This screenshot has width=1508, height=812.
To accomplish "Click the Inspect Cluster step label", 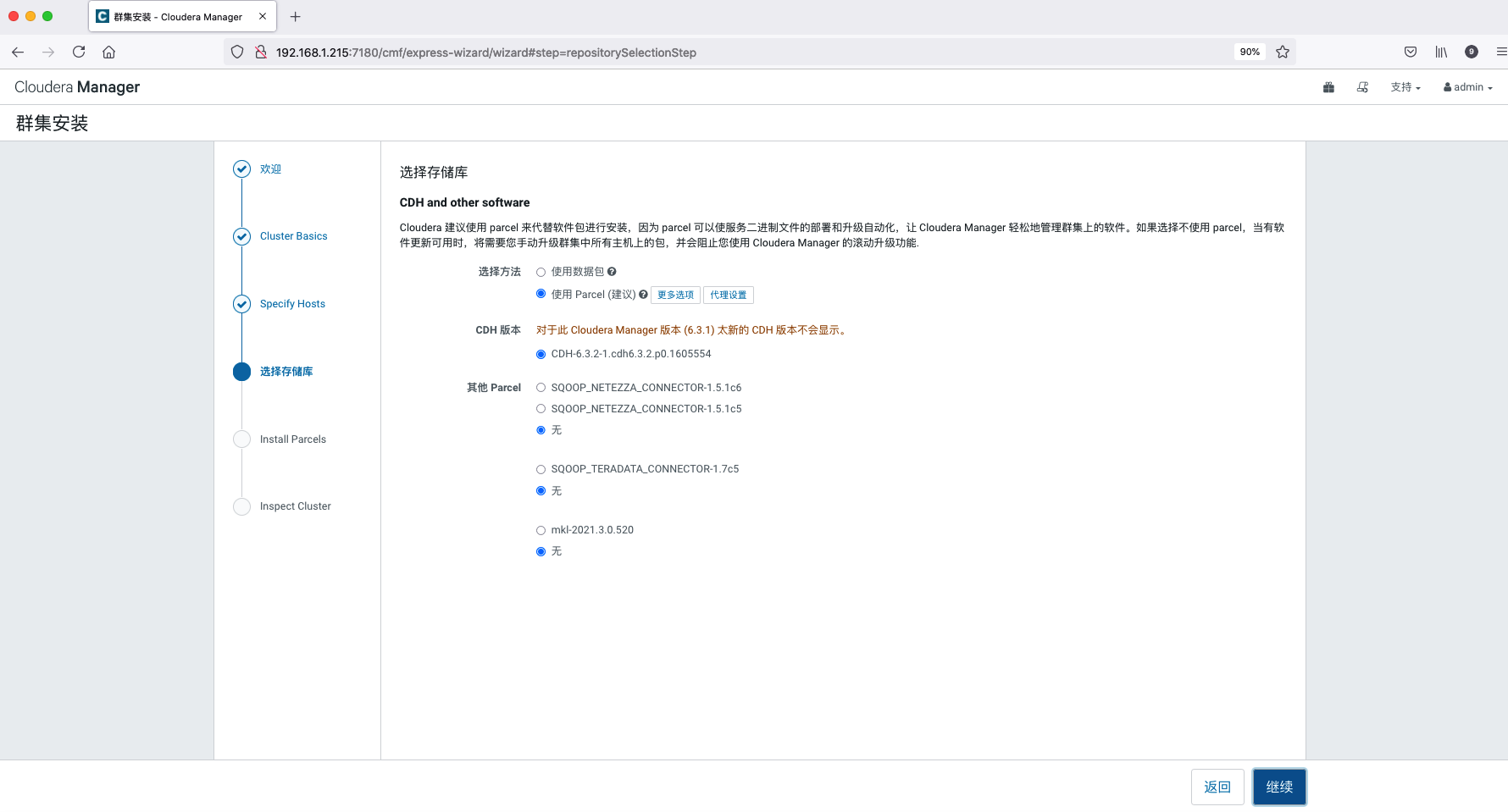I will pos(296,506).
